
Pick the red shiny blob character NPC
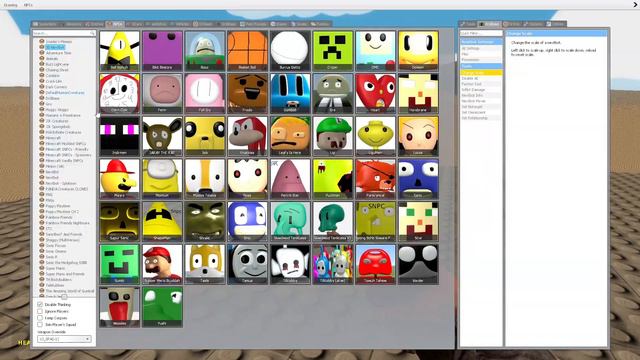[x=375, y=264]
